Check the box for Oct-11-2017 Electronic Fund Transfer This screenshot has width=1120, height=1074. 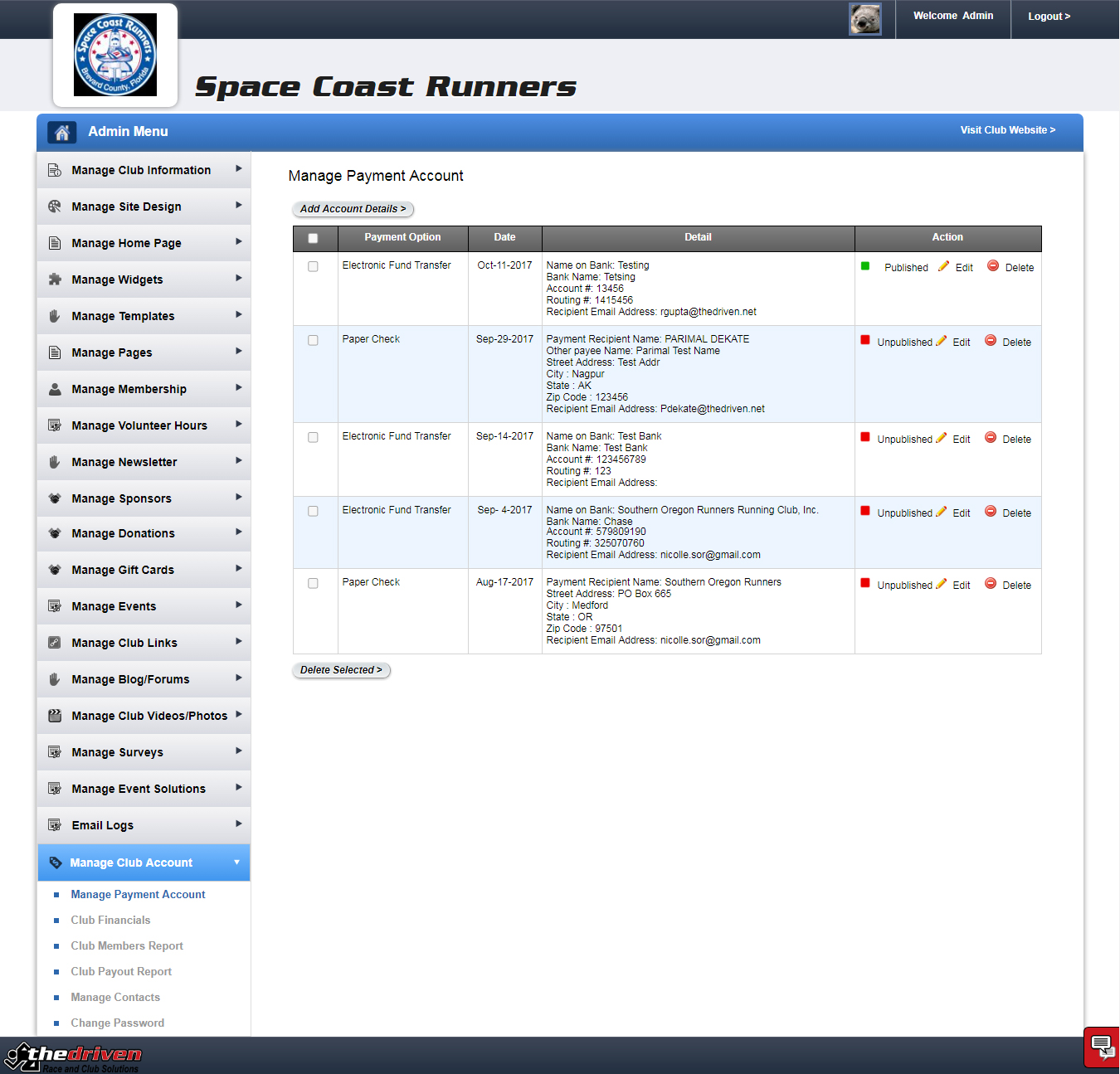coord(313,266)
